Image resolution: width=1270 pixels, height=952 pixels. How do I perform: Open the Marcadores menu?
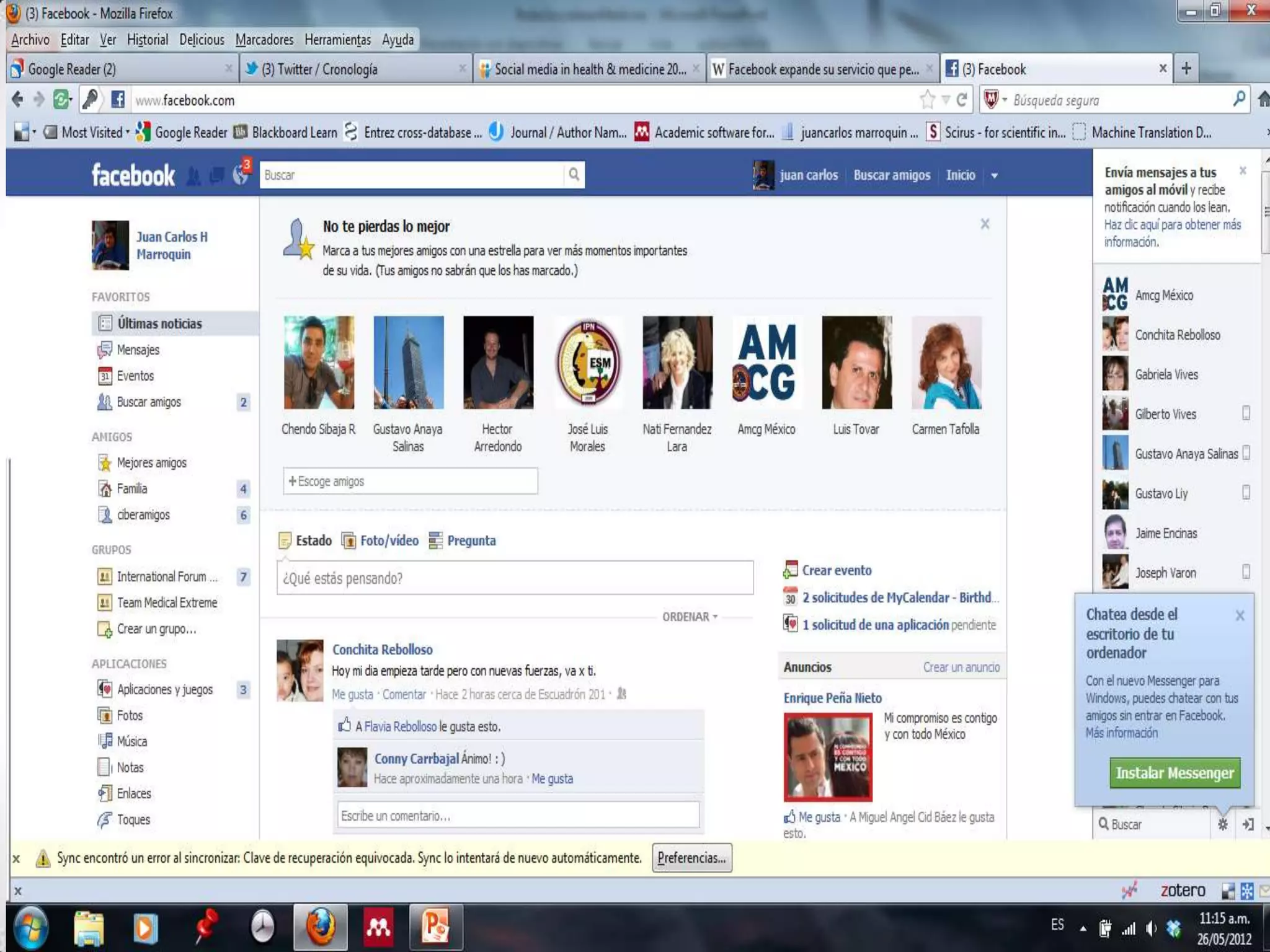264,40
